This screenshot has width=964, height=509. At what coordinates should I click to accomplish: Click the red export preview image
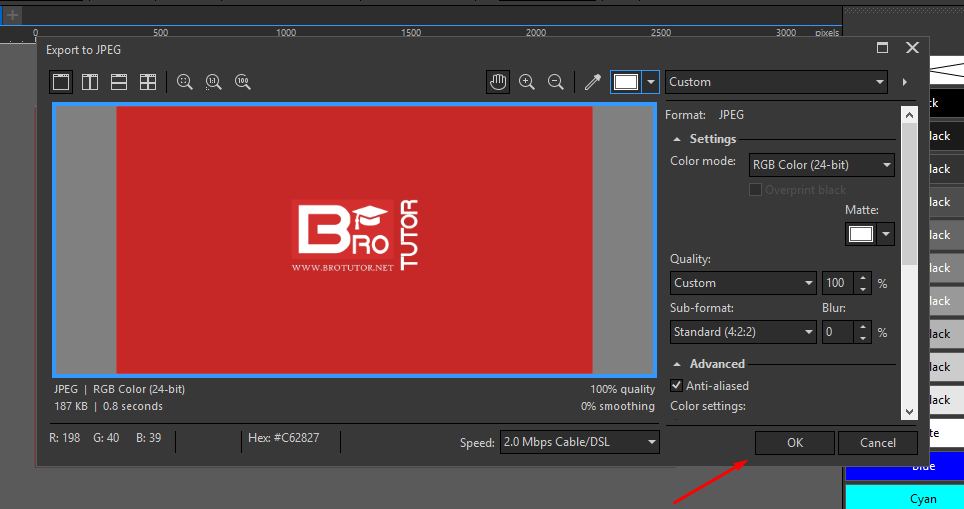354,240
